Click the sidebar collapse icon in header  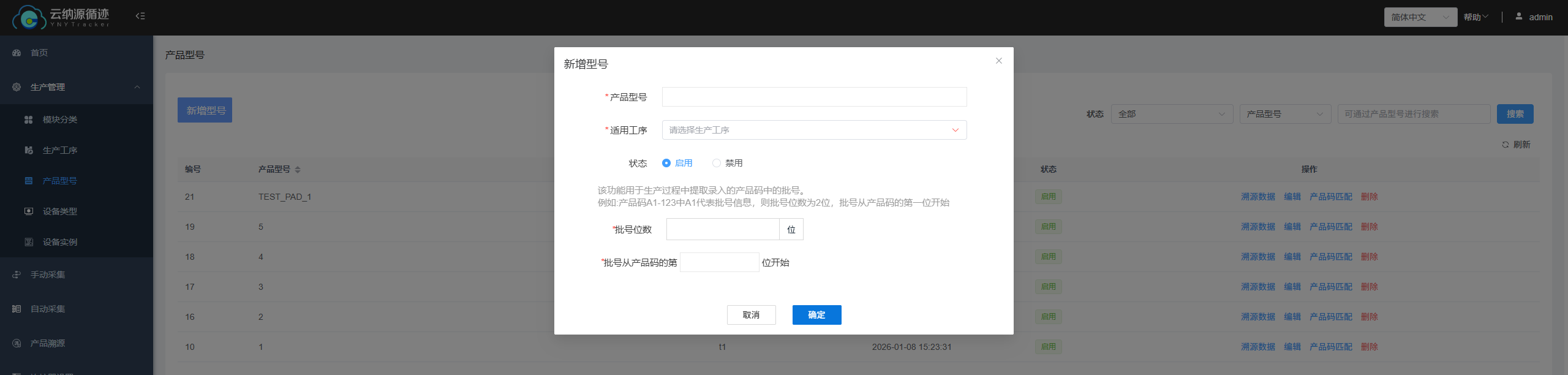[140, 16]
